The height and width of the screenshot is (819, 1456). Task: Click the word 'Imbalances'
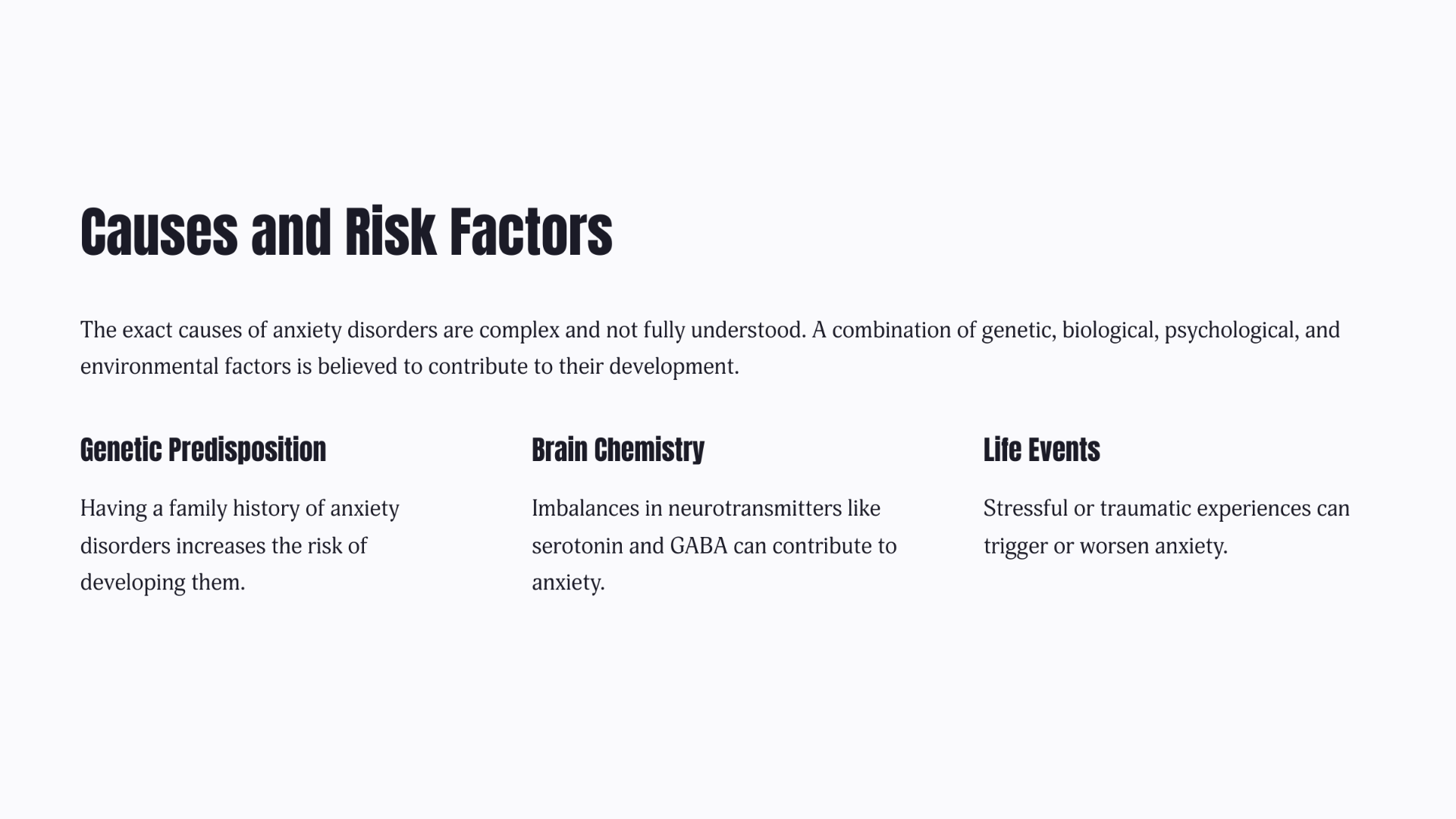point(585,509)
